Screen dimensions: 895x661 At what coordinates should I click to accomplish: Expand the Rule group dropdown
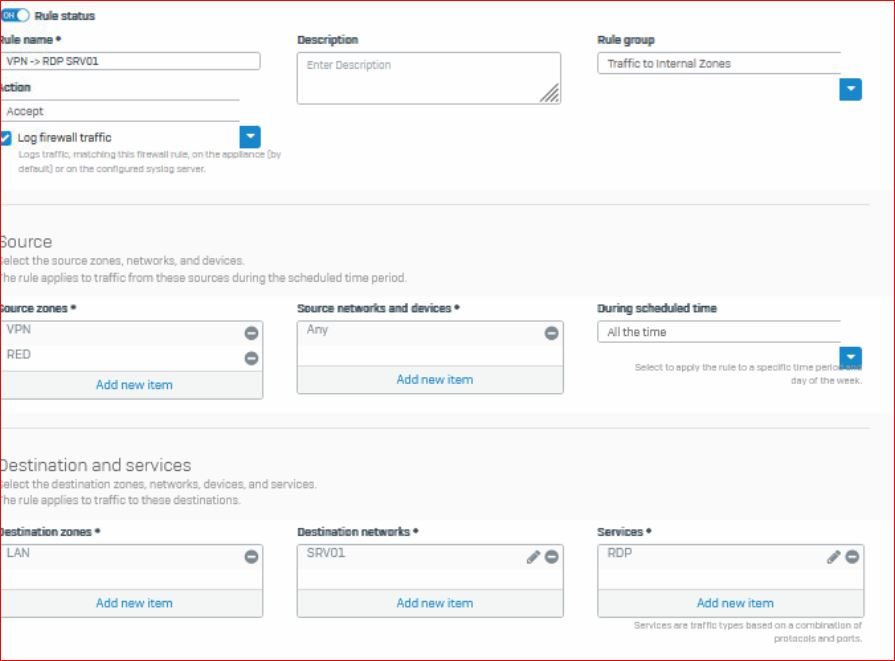(x=850, y=89)
